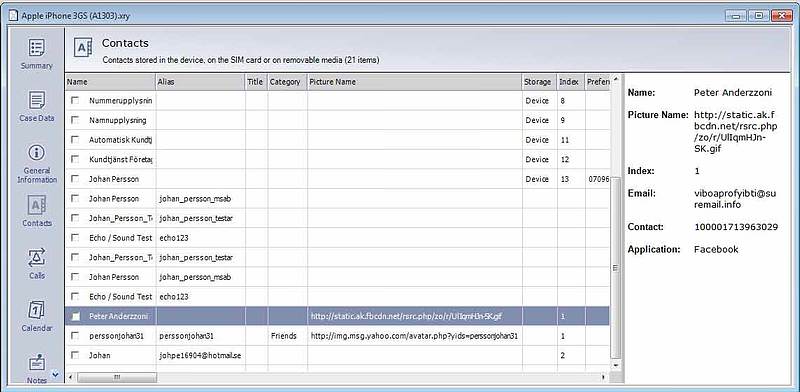The width and height of the screenshot is (800, 392).
Task: Expand sidebar with the down chevron
Action: click(55, 375)
